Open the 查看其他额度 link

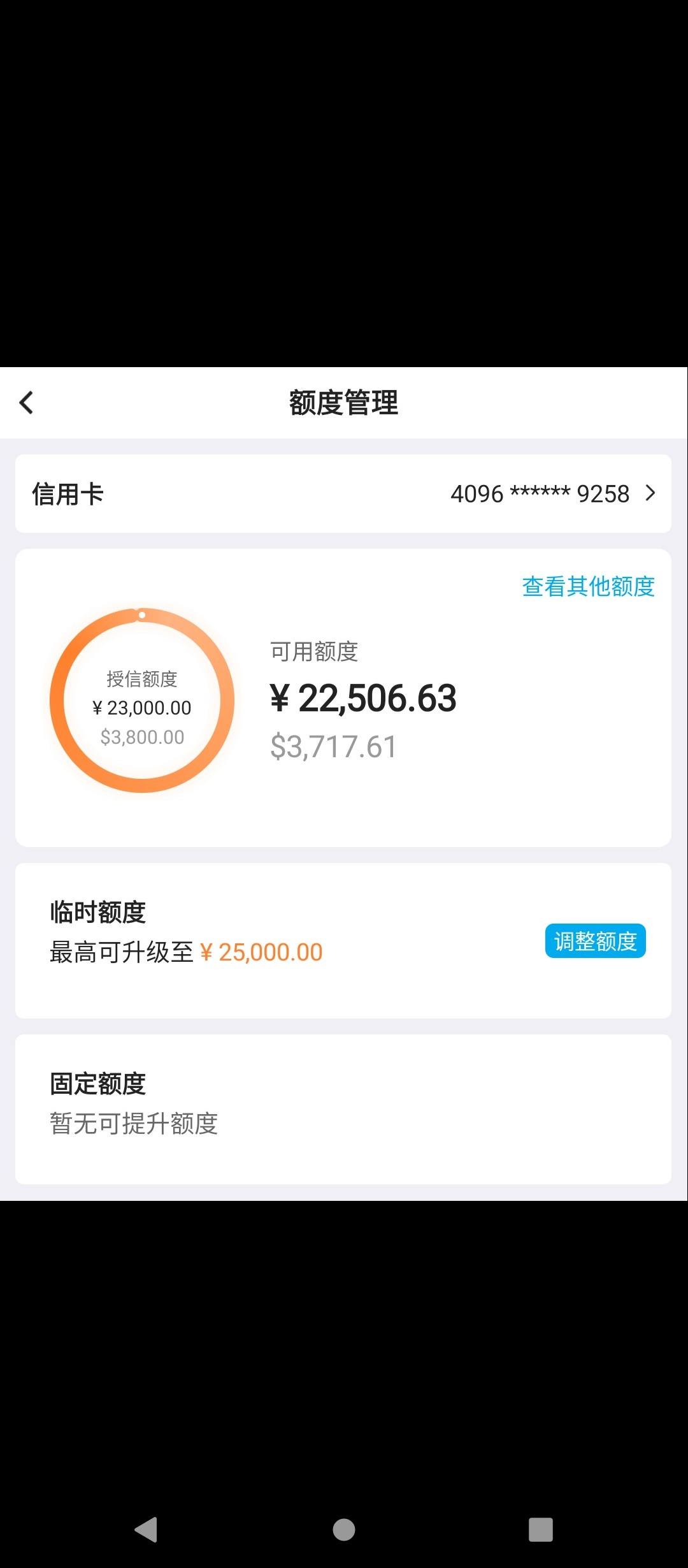point(588,586)
